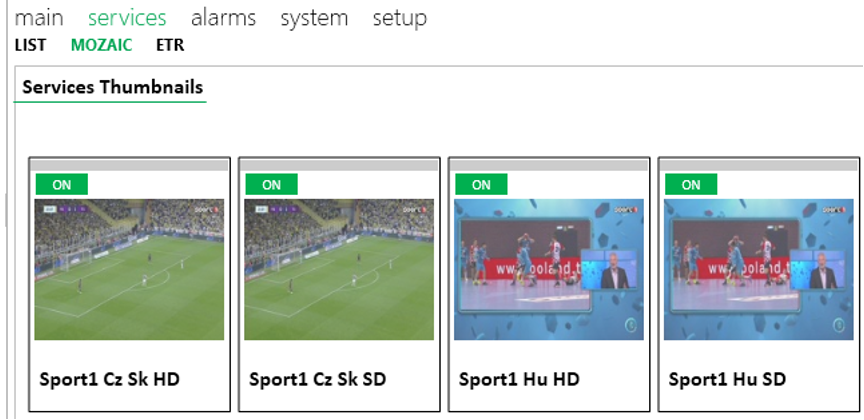Switch to the setup menu
864x420 pixels.
(399, 18)
